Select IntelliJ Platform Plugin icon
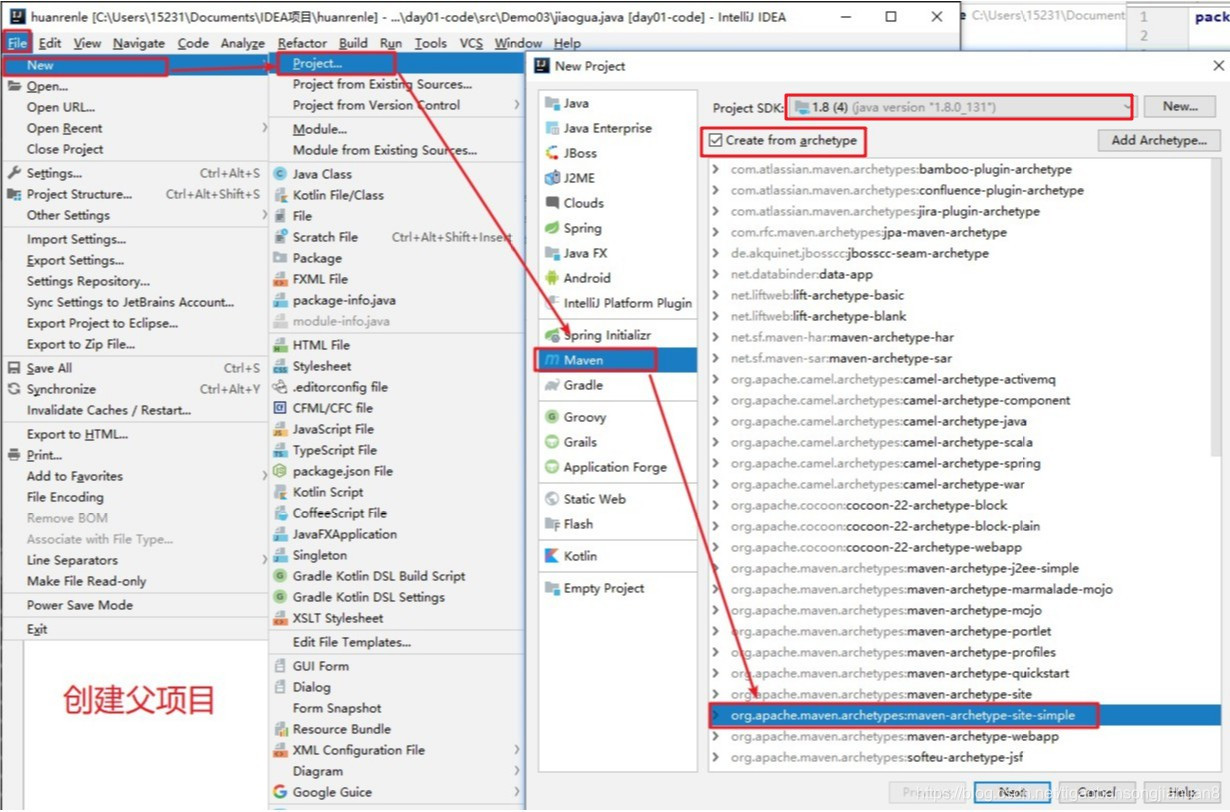Screen dimensions: 1230x812 click(551, 303)
